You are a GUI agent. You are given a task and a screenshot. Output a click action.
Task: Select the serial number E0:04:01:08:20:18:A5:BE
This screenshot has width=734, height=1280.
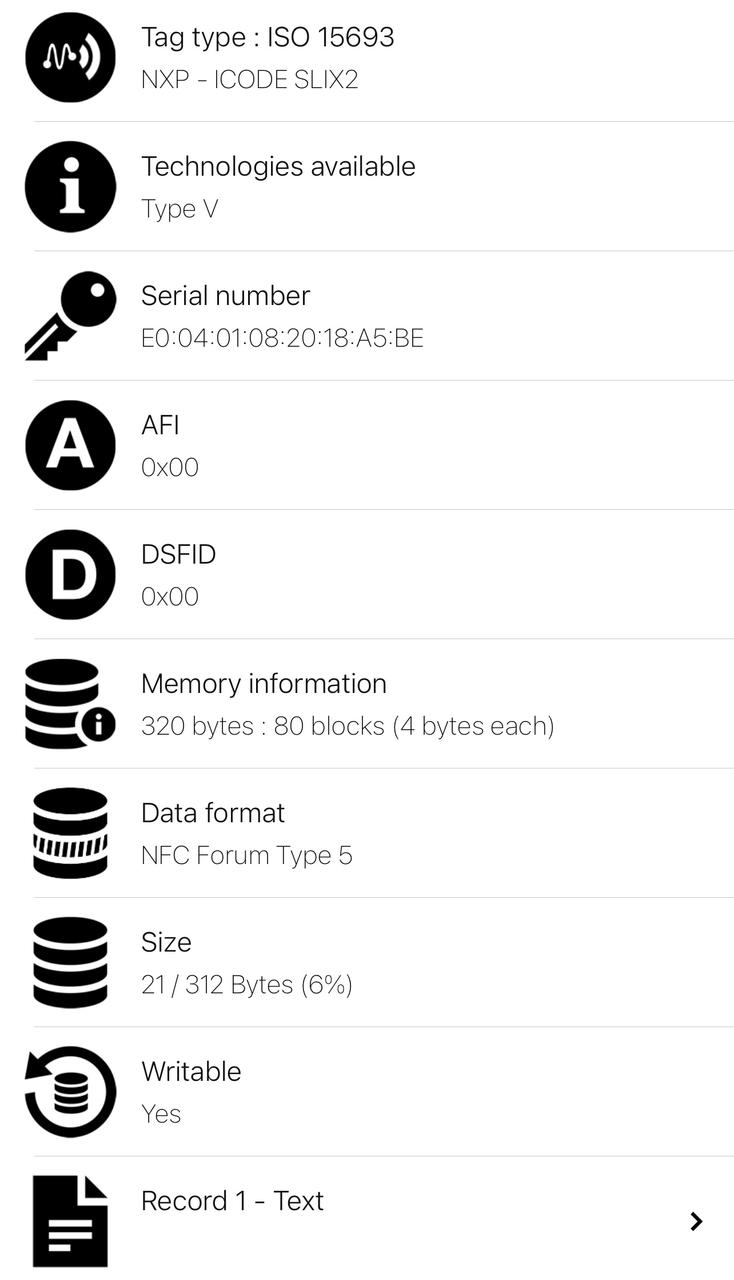point(282,338)
